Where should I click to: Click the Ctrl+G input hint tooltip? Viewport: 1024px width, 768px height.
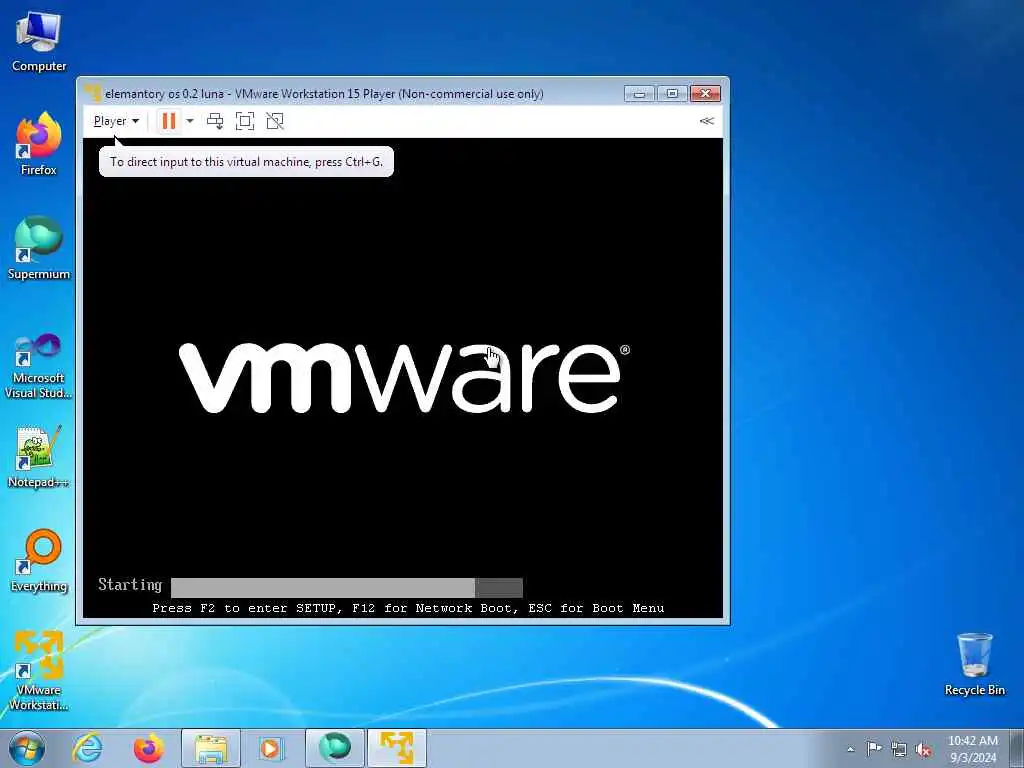[246, 161]
